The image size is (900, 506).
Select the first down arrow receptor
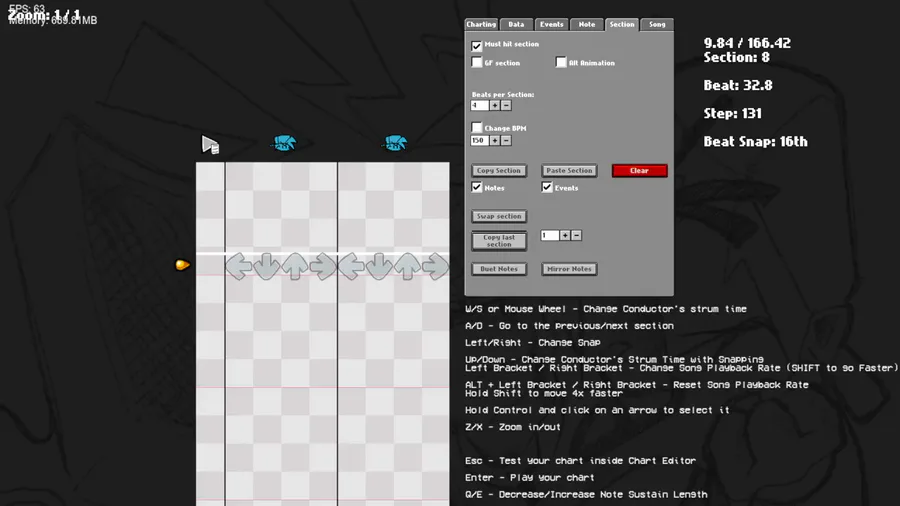coord(267,267)
